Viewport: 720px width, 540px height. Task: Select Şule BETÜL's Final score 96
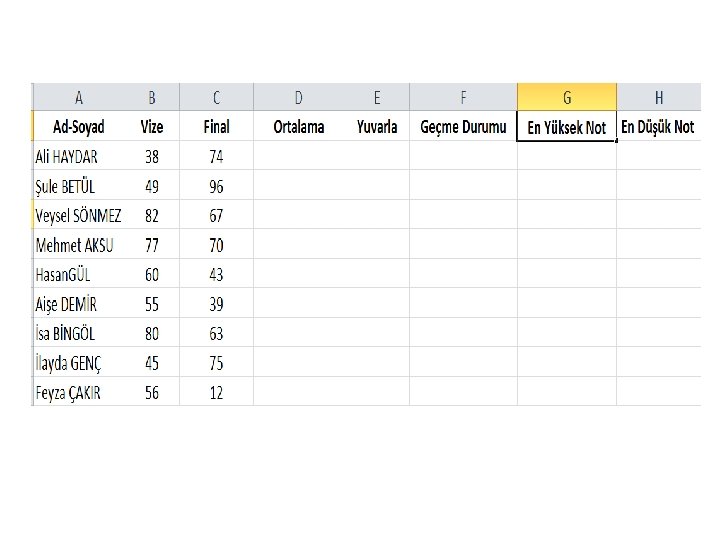(216, 186)
